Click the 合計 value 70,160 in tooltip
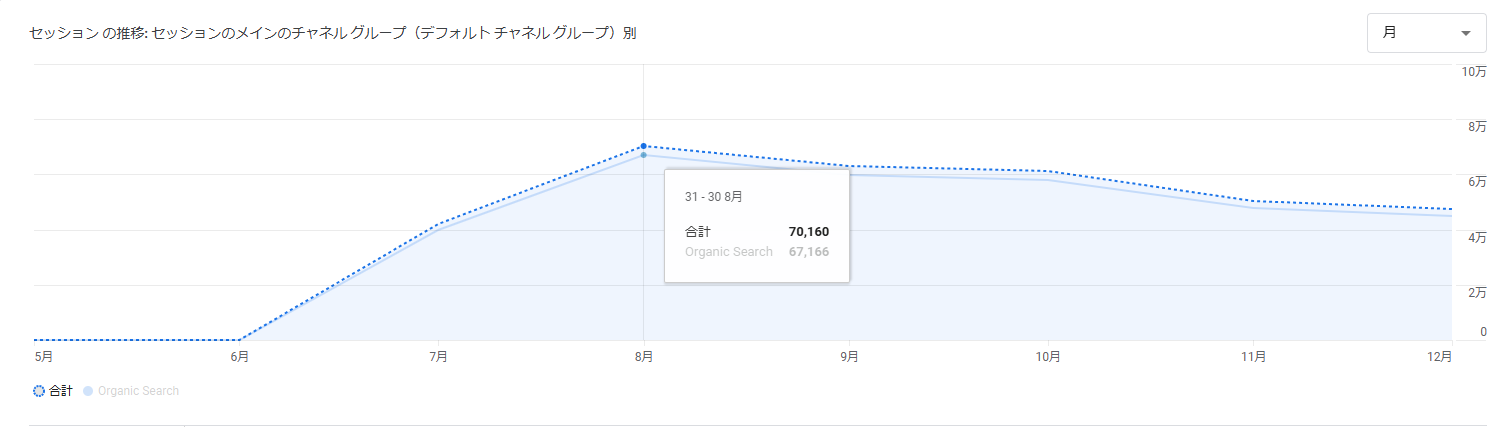 (808, 232)
